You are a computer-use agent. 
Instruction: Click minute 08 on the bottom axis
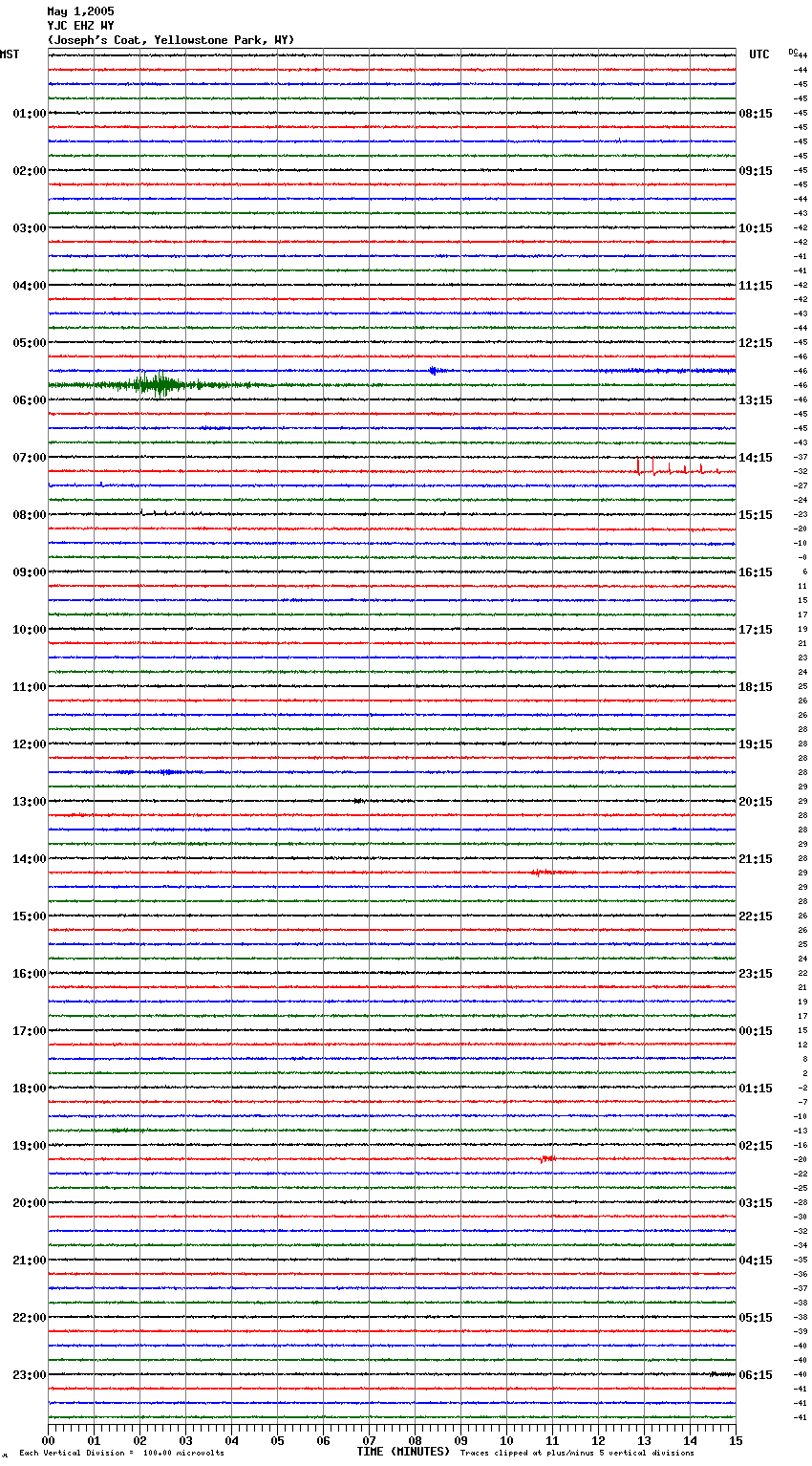tap(415, 1440)
